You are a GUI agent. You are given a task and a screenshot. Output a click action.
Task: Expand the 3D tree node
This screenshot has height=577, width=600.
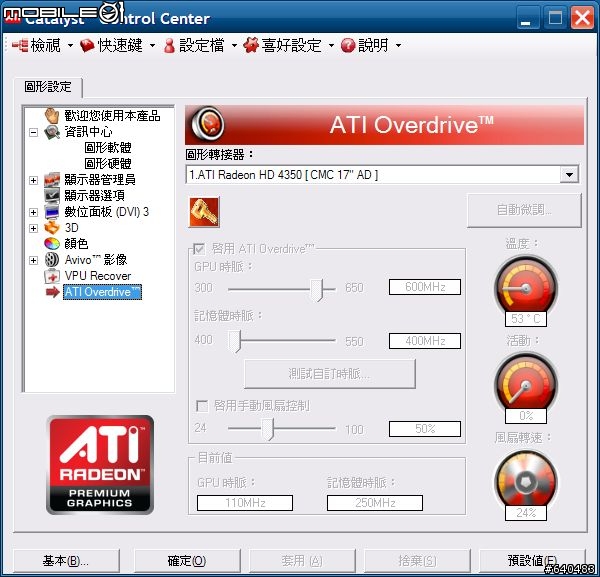coord(34,228)
